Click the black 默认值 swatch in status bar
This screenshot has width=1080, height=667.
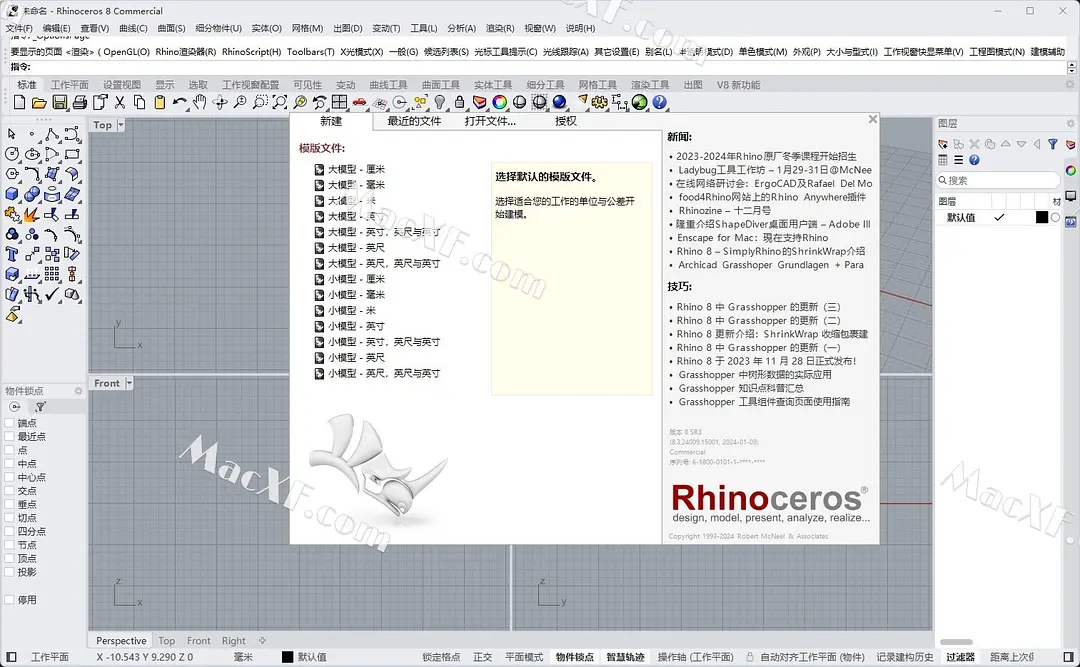(287, 657)
